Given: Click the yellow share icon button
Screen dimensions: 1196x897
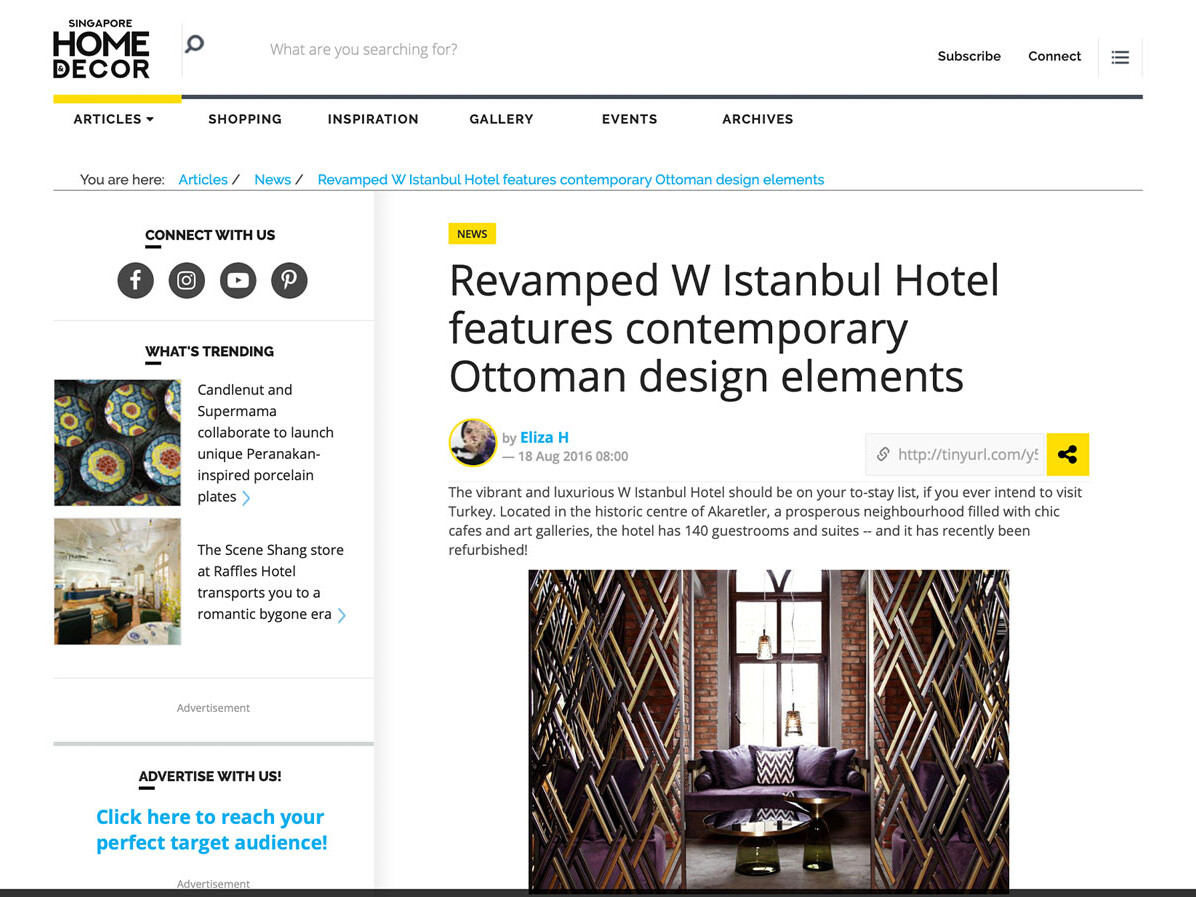Looking at the screenshot, I should (1068, 455).
